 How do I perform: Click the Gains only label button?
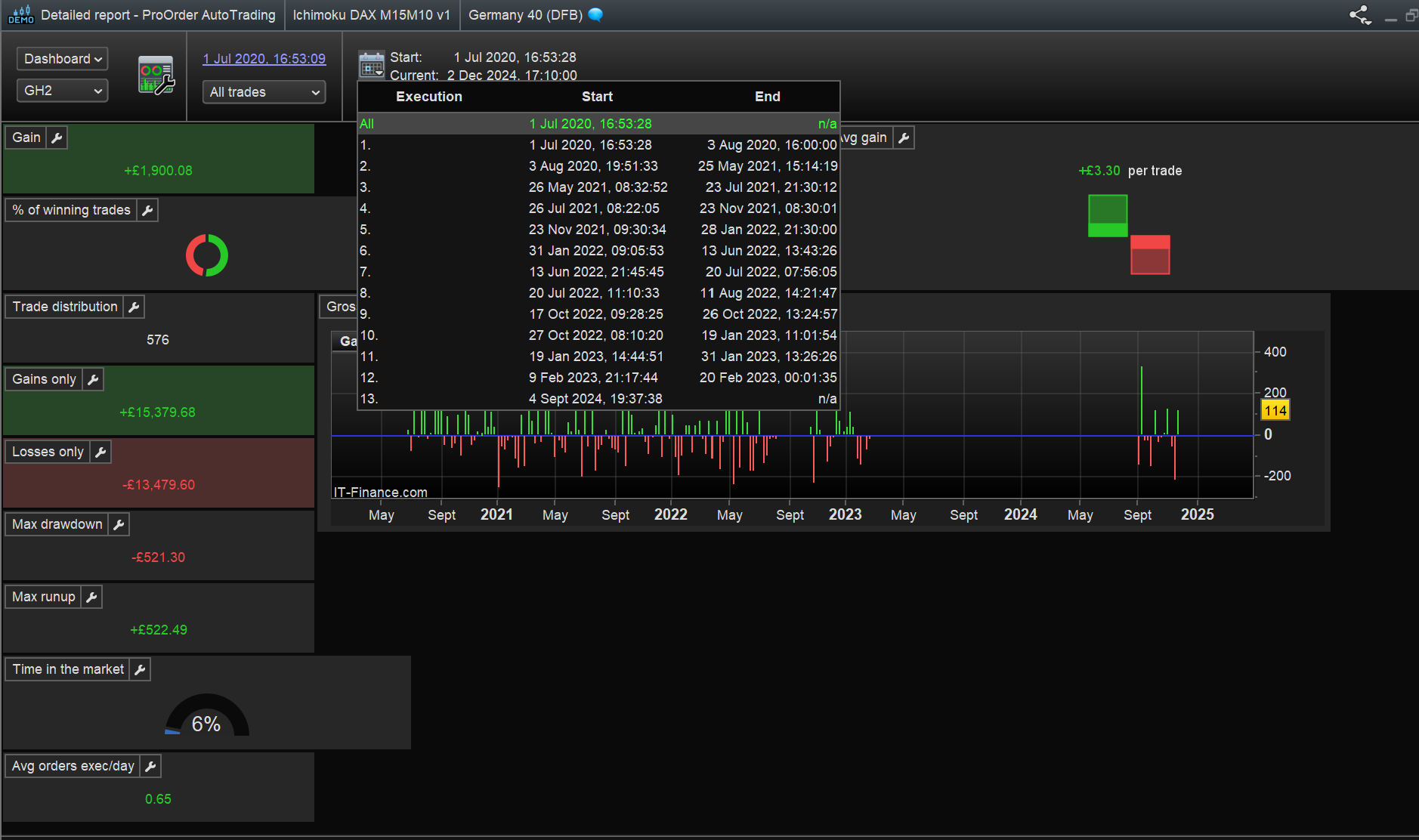click(x=44, y=379)
